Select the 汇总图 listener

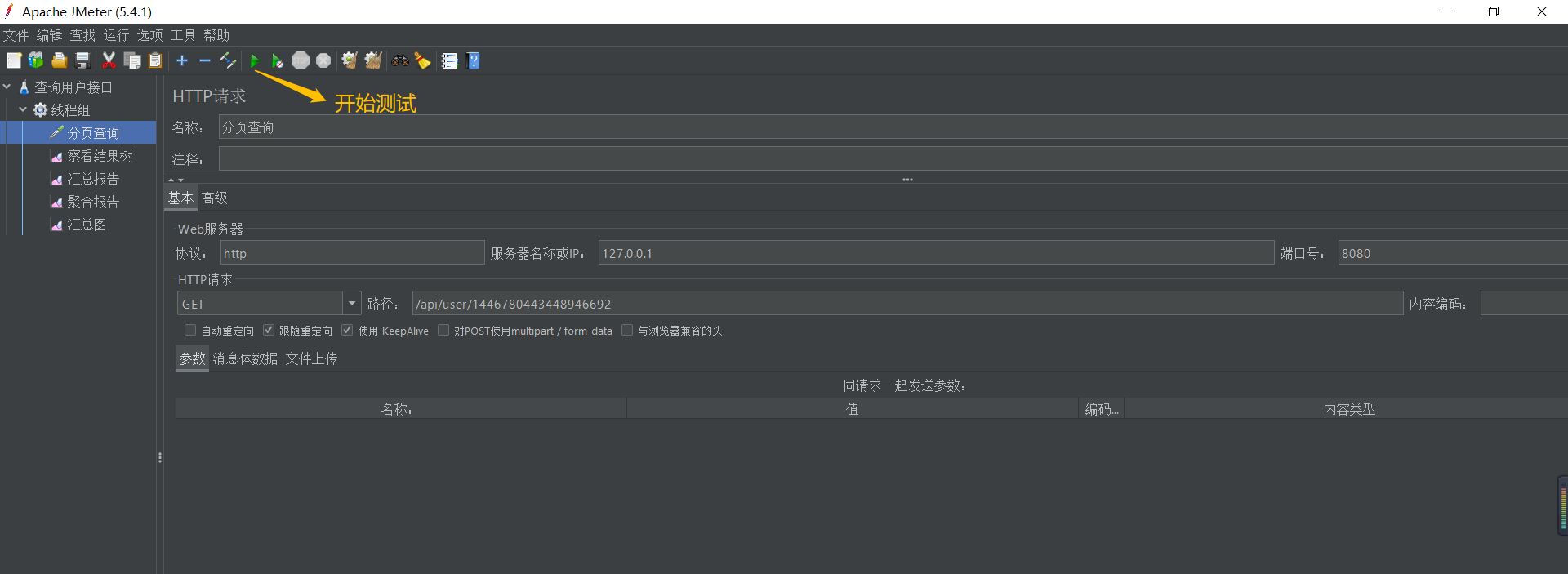[x=87, y=224]
